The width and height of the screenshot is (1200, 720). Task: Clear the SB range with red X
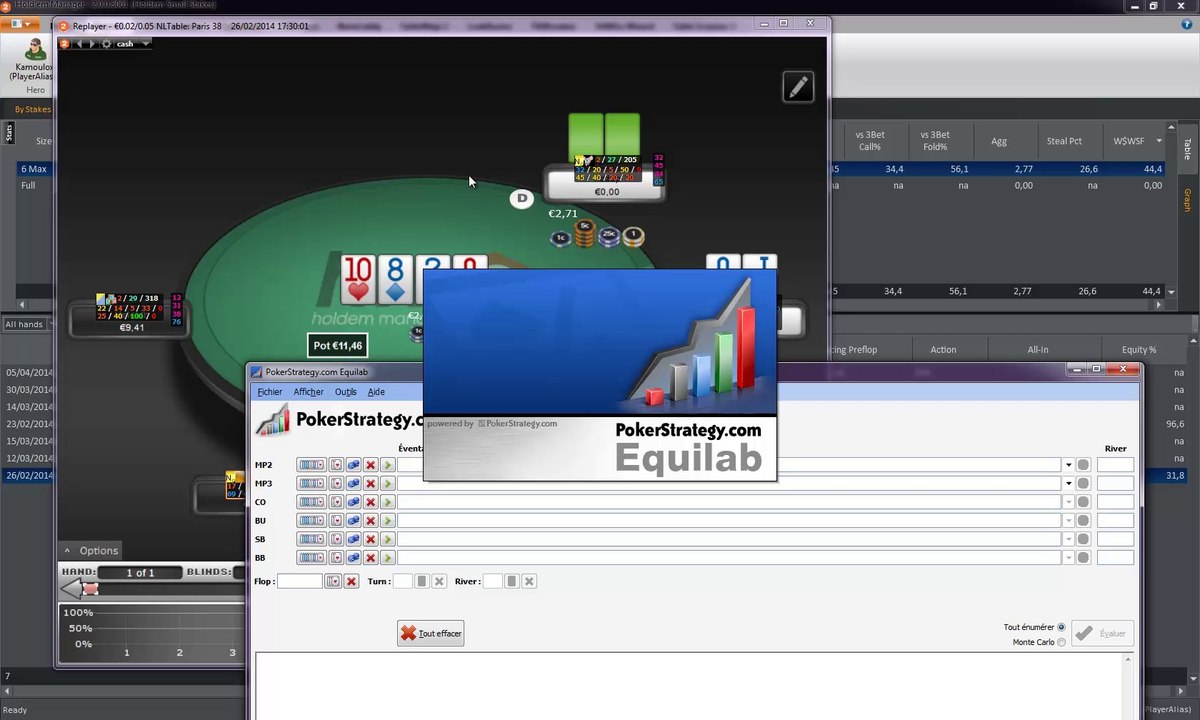pos(370,539)
